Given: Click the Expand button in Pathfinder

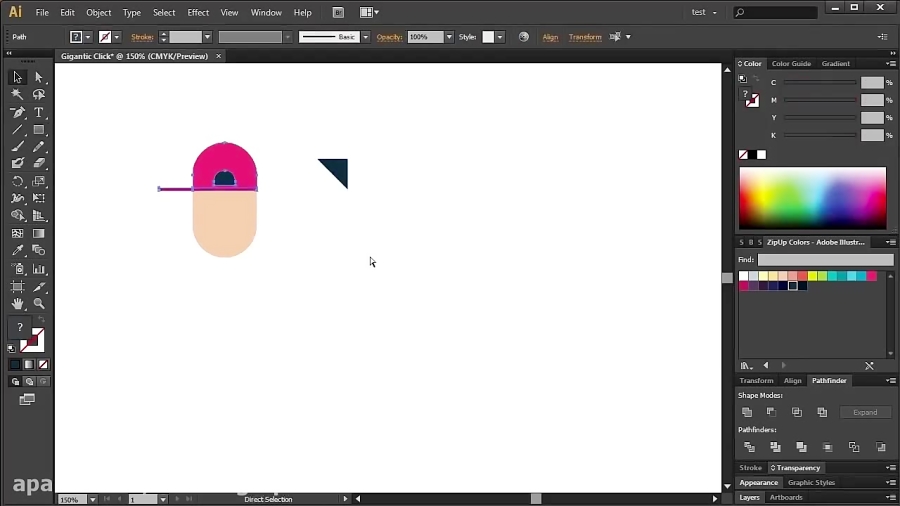Looking at the screenshot, I should point(864,412).
